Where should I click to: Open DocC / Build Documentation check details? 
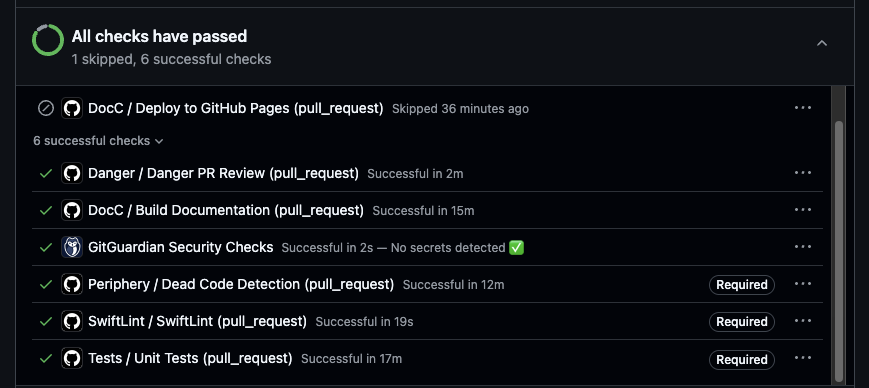[x=226, y=210]
